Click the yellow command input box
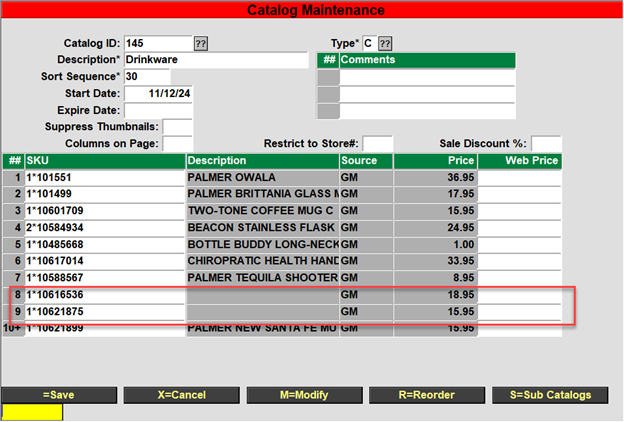Image resolution: width=624 pixels, height=422 pixels. pyautogui.click(x=32, y=411)
